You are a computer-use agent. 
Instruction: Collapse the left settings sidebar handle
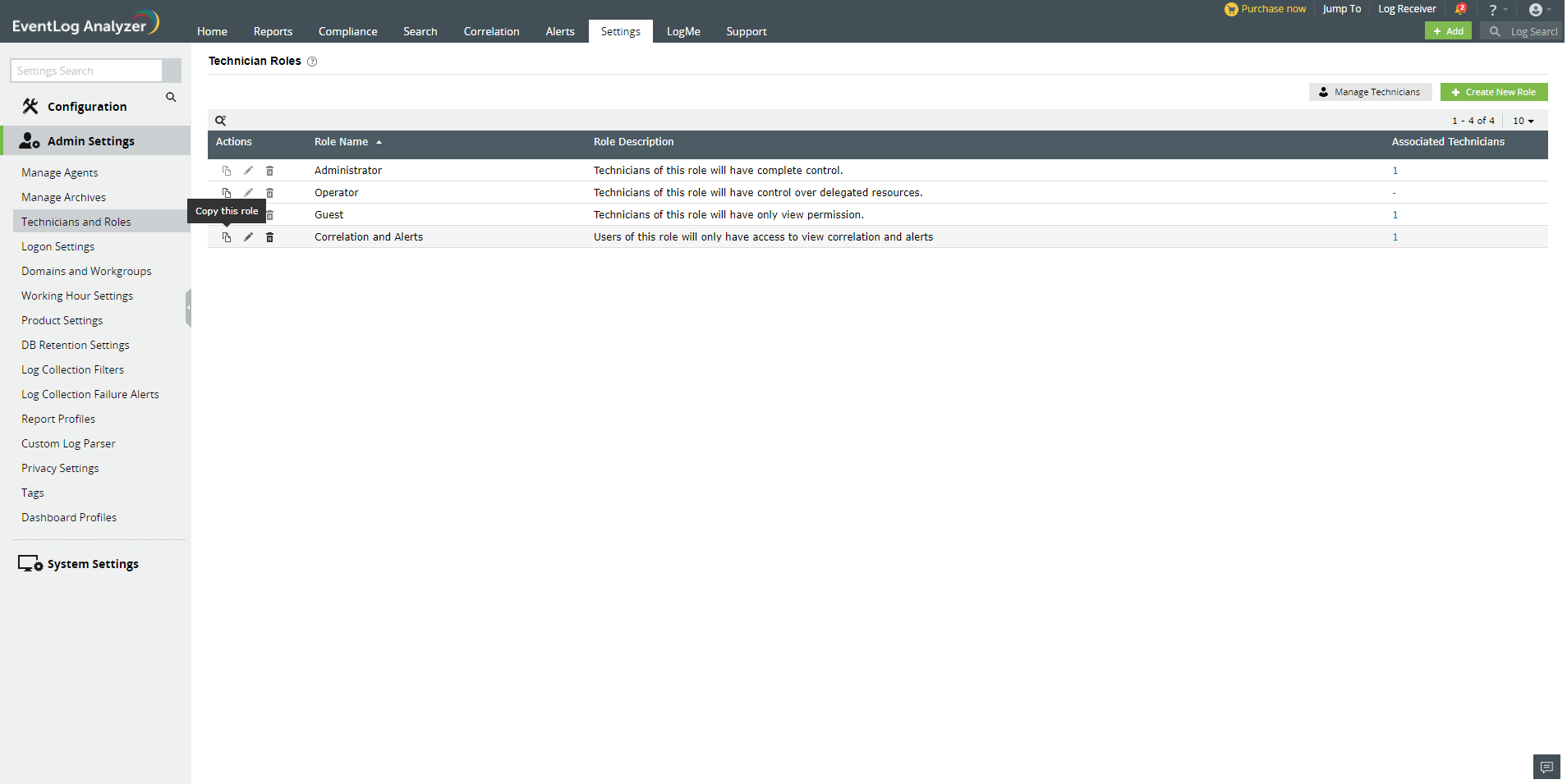[188, 308]
